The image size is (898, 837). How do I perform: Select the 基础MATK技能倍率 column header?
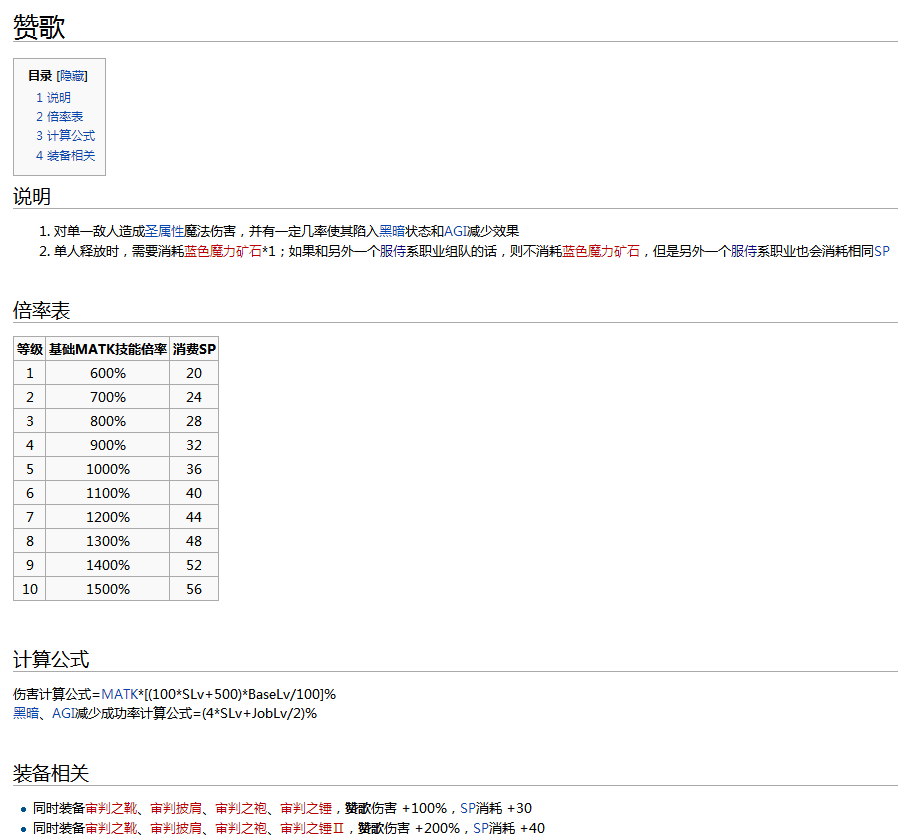[108, 349]
